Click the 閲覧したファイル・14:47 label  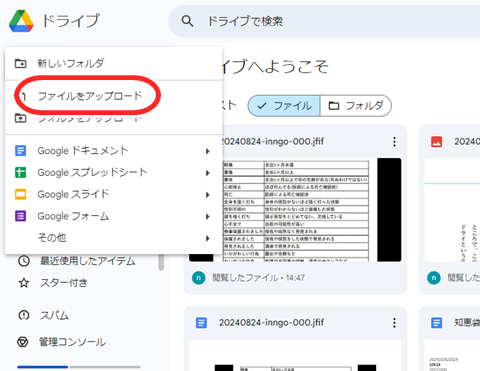coord(259,278)
